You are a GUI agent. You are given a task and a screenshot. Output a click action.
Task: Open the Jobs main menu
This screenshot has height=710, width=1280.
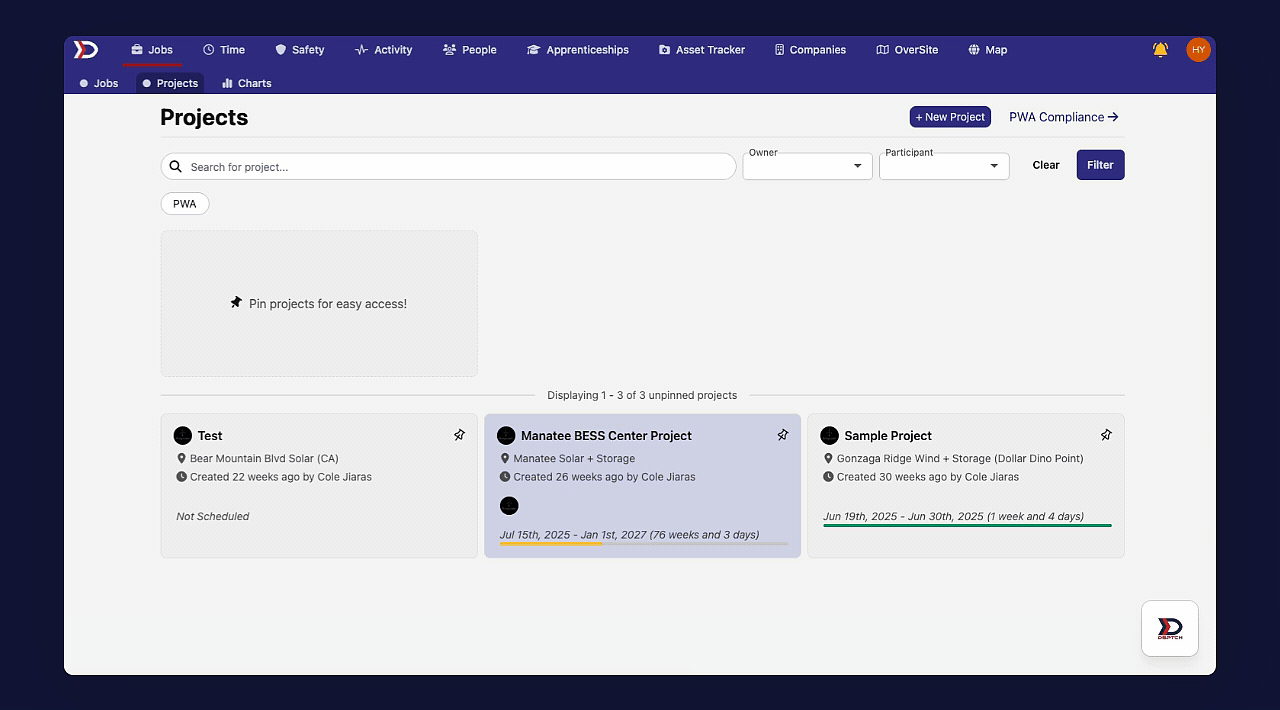152,49
